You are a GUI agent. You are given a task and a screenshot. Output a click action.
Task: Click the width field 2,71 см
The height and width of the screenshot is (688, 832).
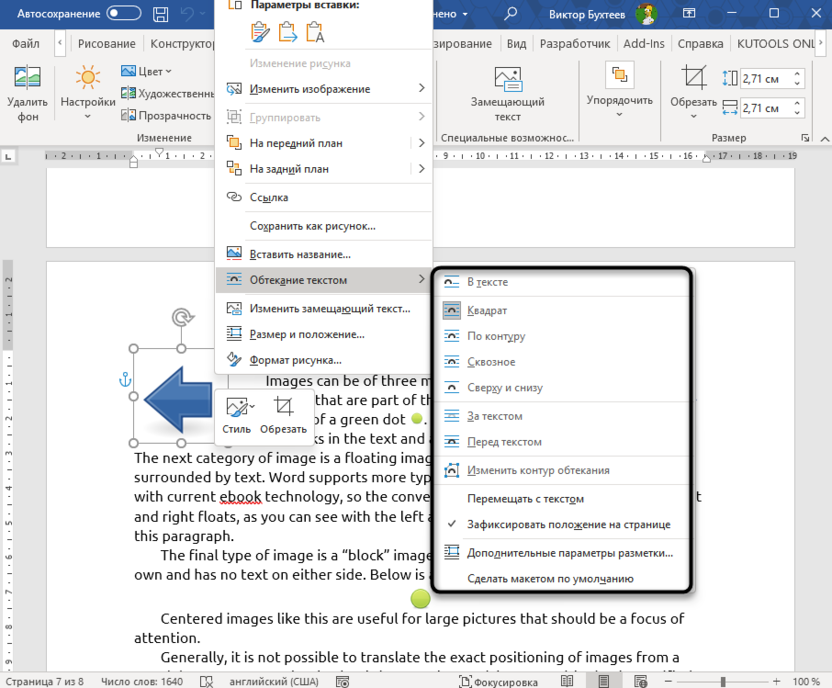(766, 108)
